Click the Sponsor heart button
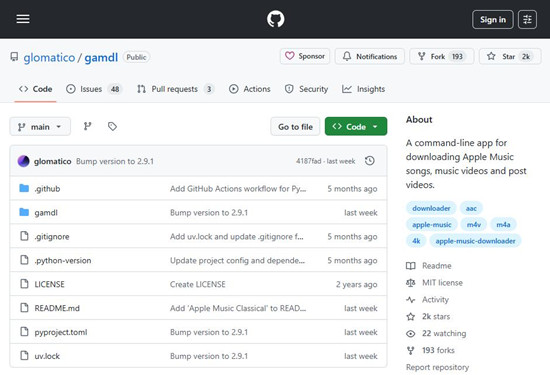550x375 pixels. 305,56
